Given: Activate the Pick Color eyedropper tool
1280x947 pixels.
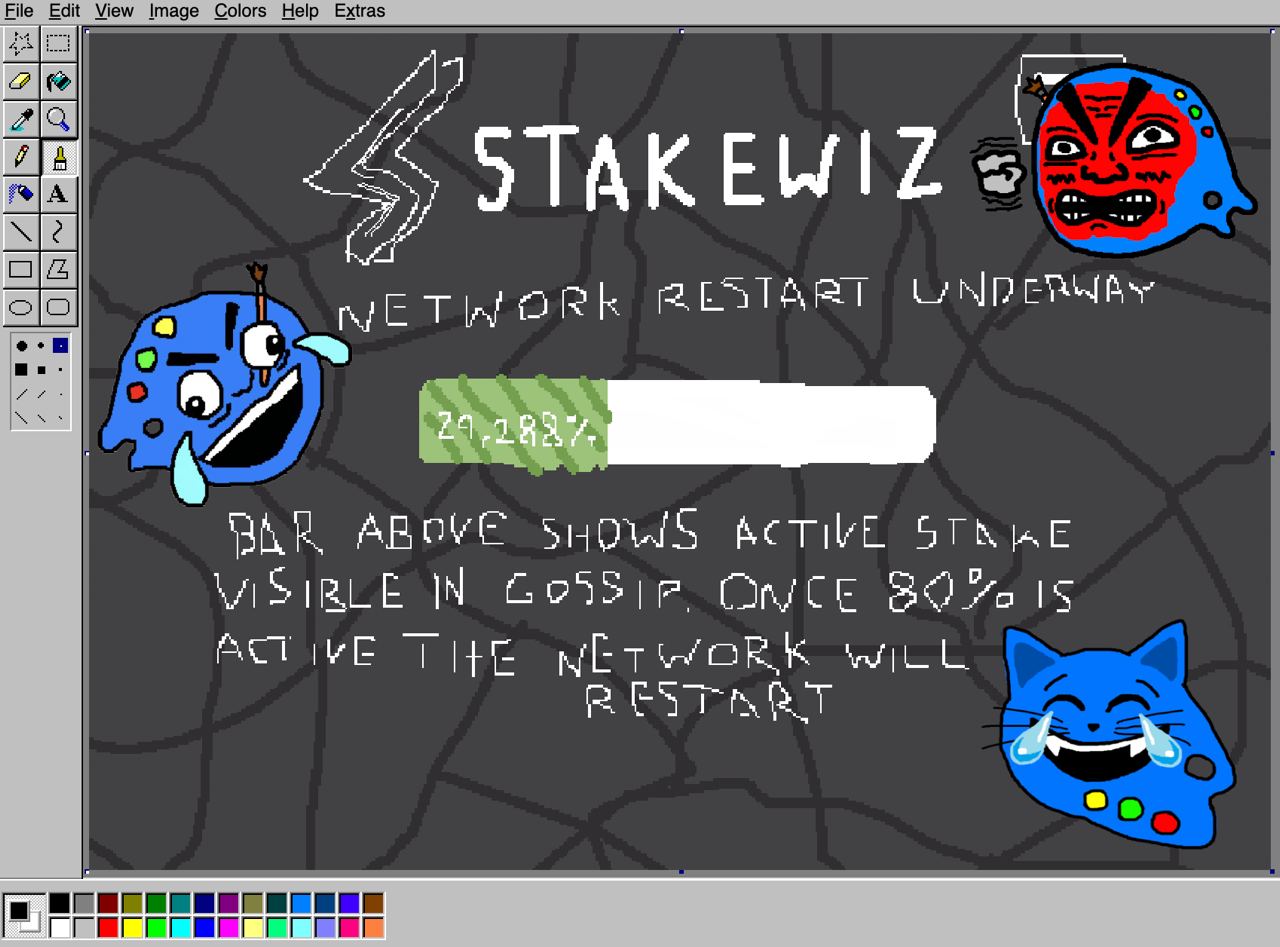Looking at the screenshot, I should 21,119.
